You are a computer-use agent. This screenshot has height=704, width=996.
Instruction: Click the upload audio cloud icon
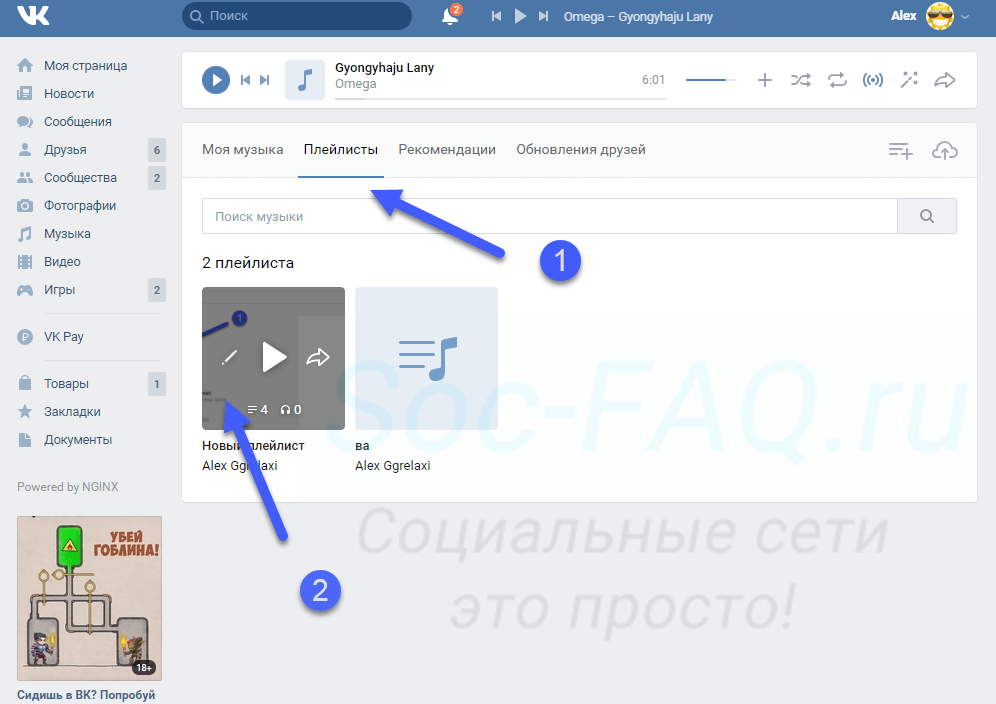click(944, 150)
